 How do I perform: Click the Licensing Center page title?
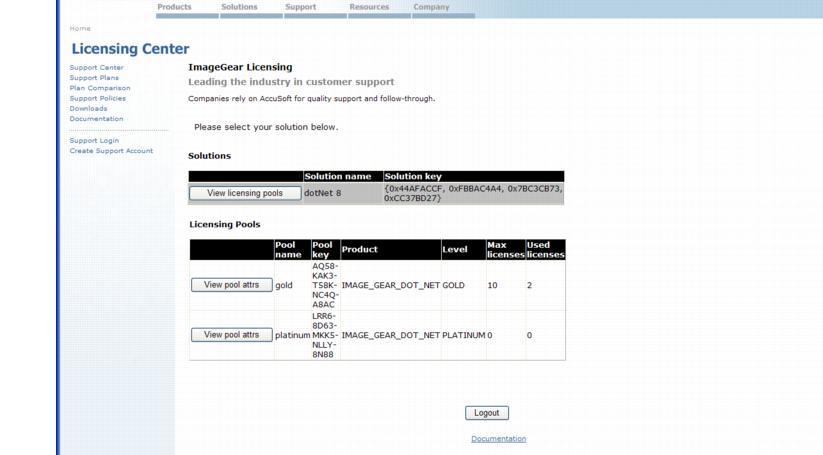pyautogui.click(x=130, y=49)
